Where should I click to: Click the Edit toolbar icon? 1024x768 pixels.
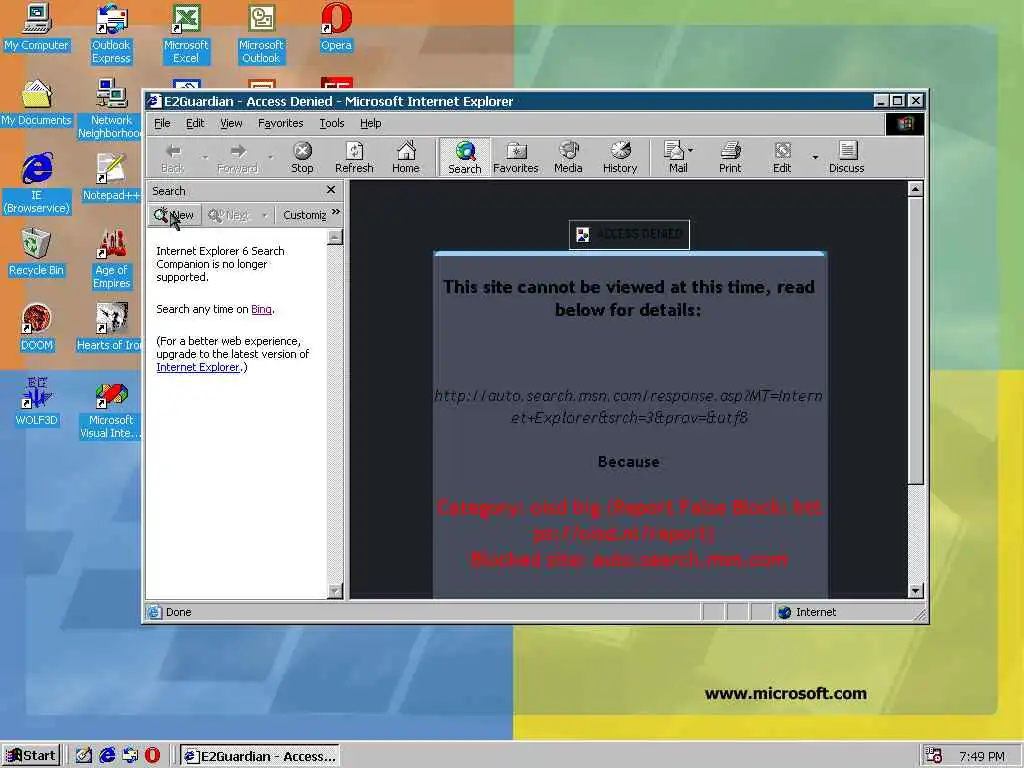coord(782,158)
